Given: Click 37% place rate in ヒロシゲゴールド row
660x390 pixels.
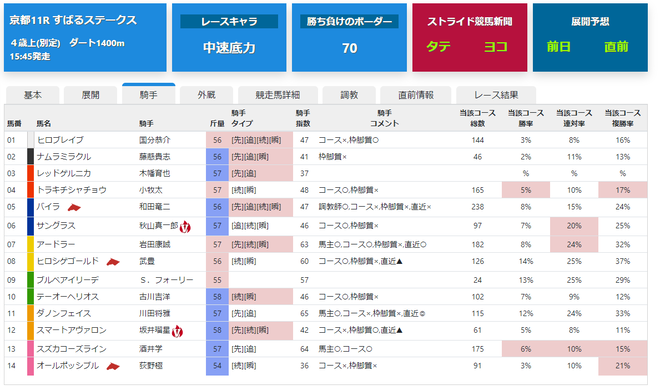Looking at the screenshot, I should (x=623, y=261).
